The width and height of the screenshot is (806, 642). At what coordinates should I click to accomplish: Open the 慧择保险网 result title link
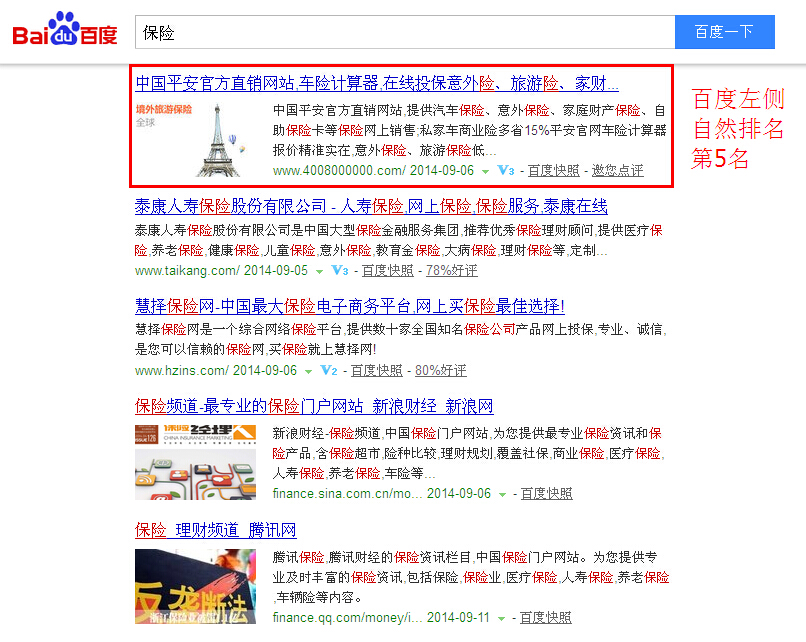(349, 306)
